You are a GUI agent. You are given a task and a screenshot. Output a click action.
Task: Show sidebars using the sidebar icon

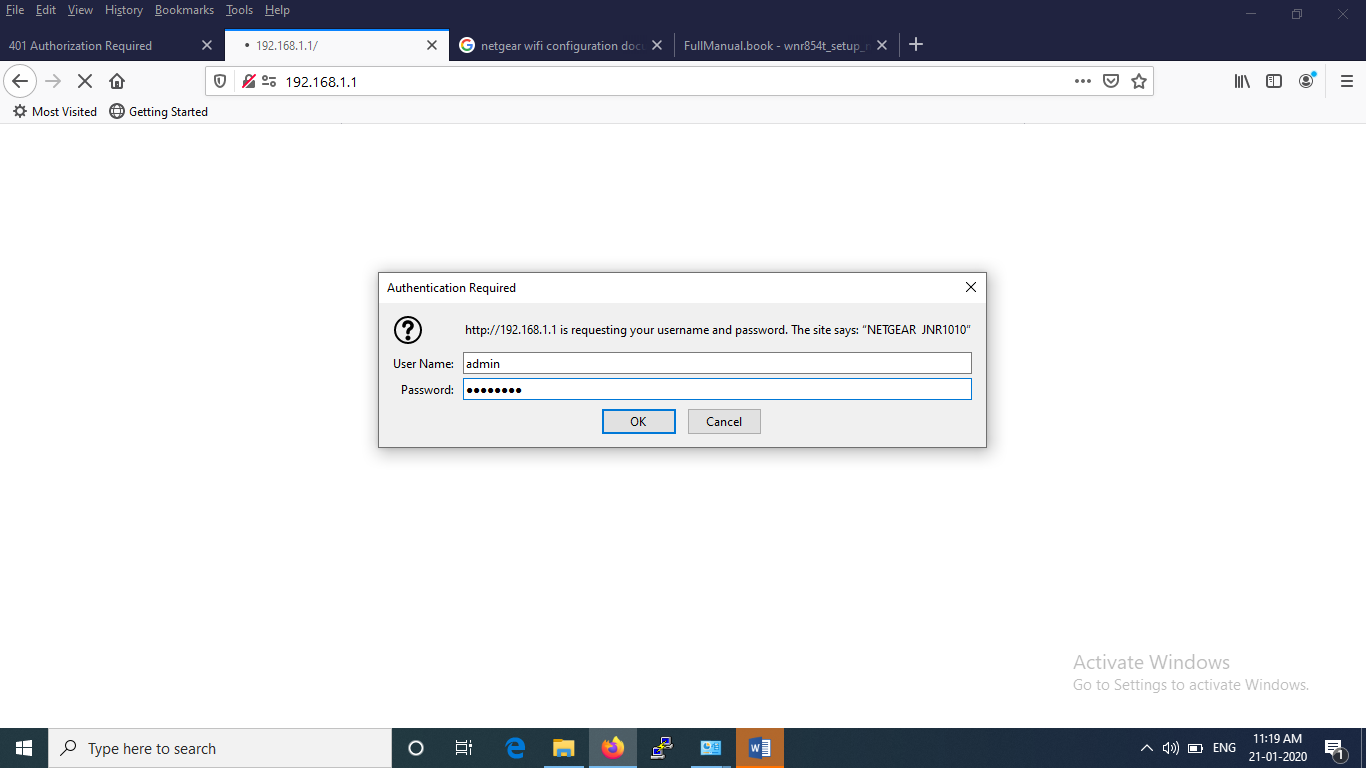(x=1274, y=81)
